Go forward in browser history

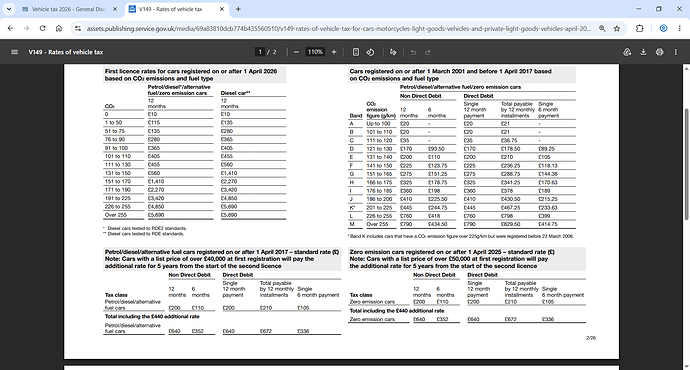click(x=26, y=28)
